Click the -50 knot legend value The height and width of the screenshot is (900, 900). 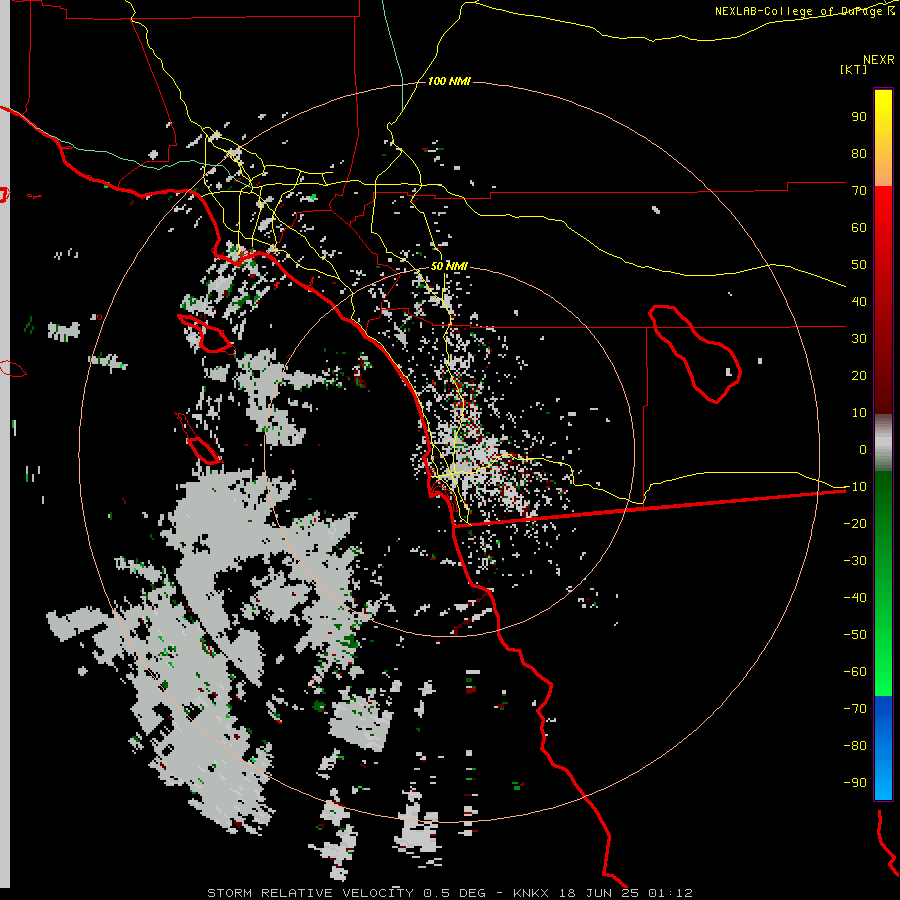point(855,635)
